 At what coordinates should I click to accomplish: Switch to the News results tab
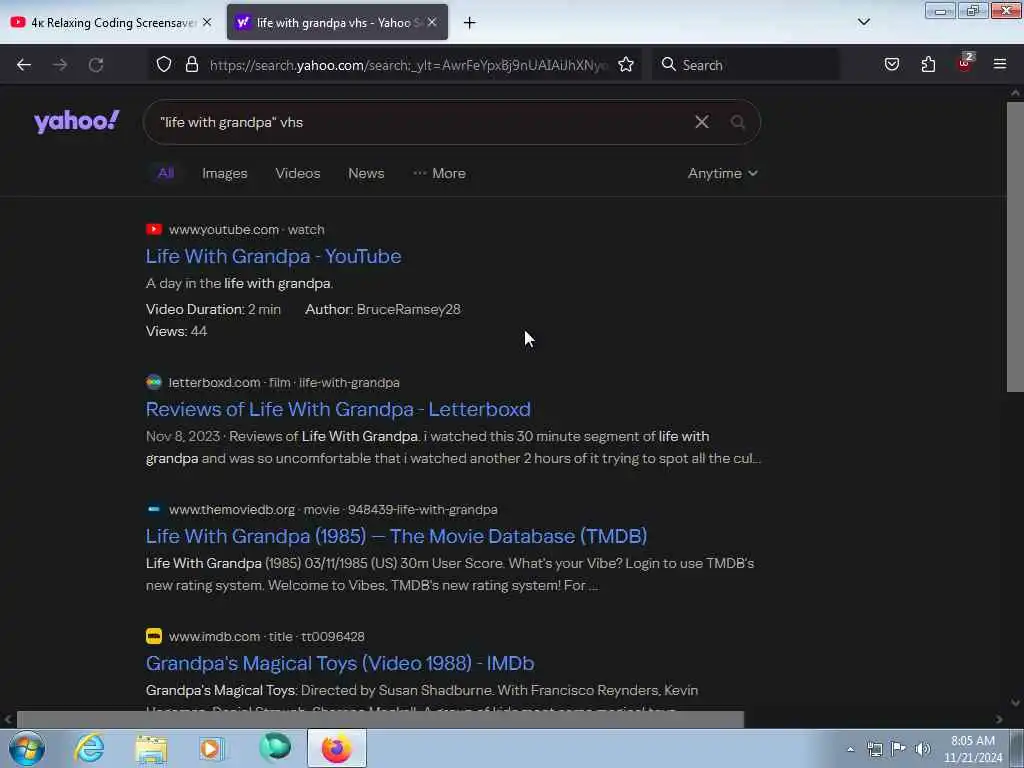(366, 173)
